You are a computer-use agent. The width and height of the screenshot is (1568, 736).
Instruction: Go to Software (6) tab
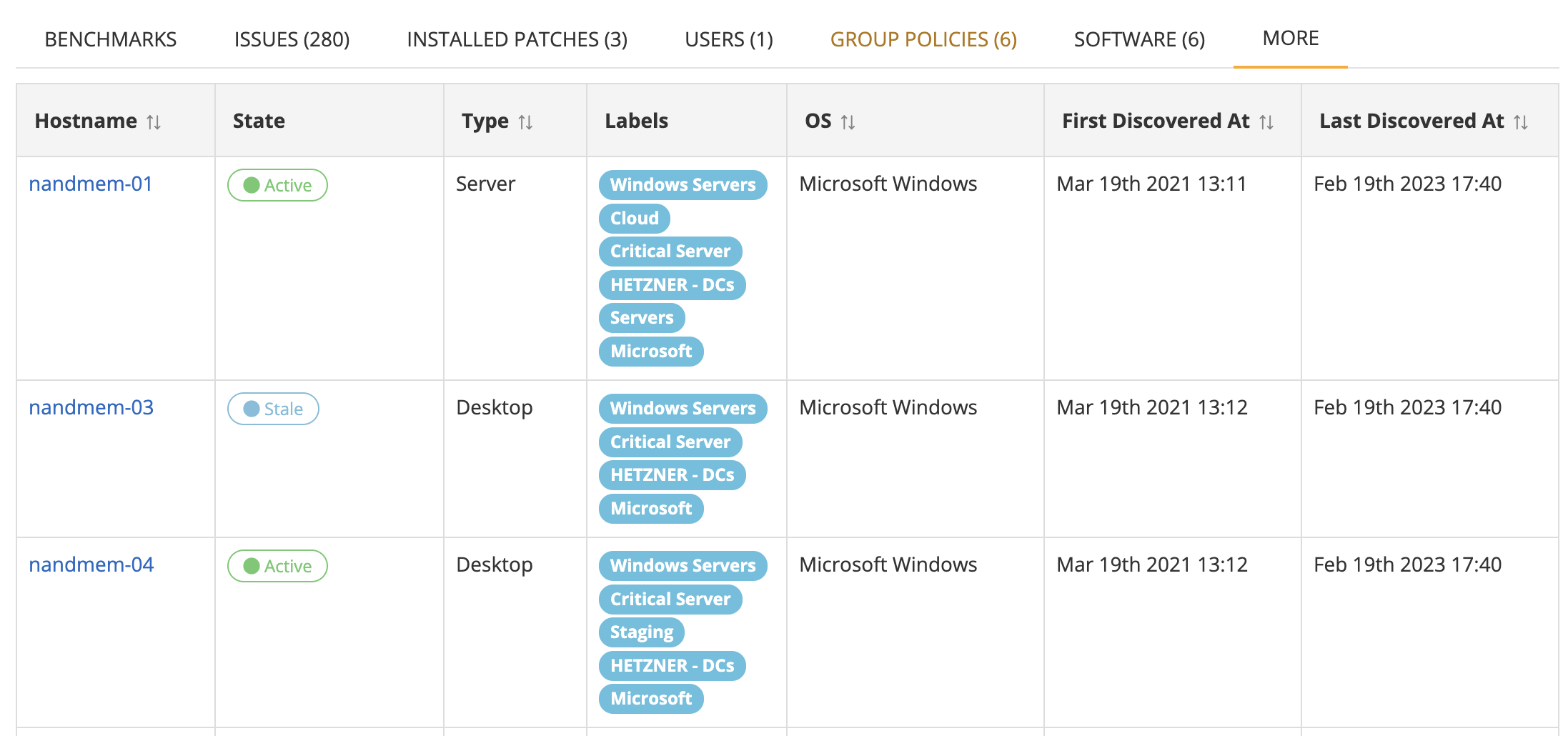pyautogui.click(x=1138, y=39)
